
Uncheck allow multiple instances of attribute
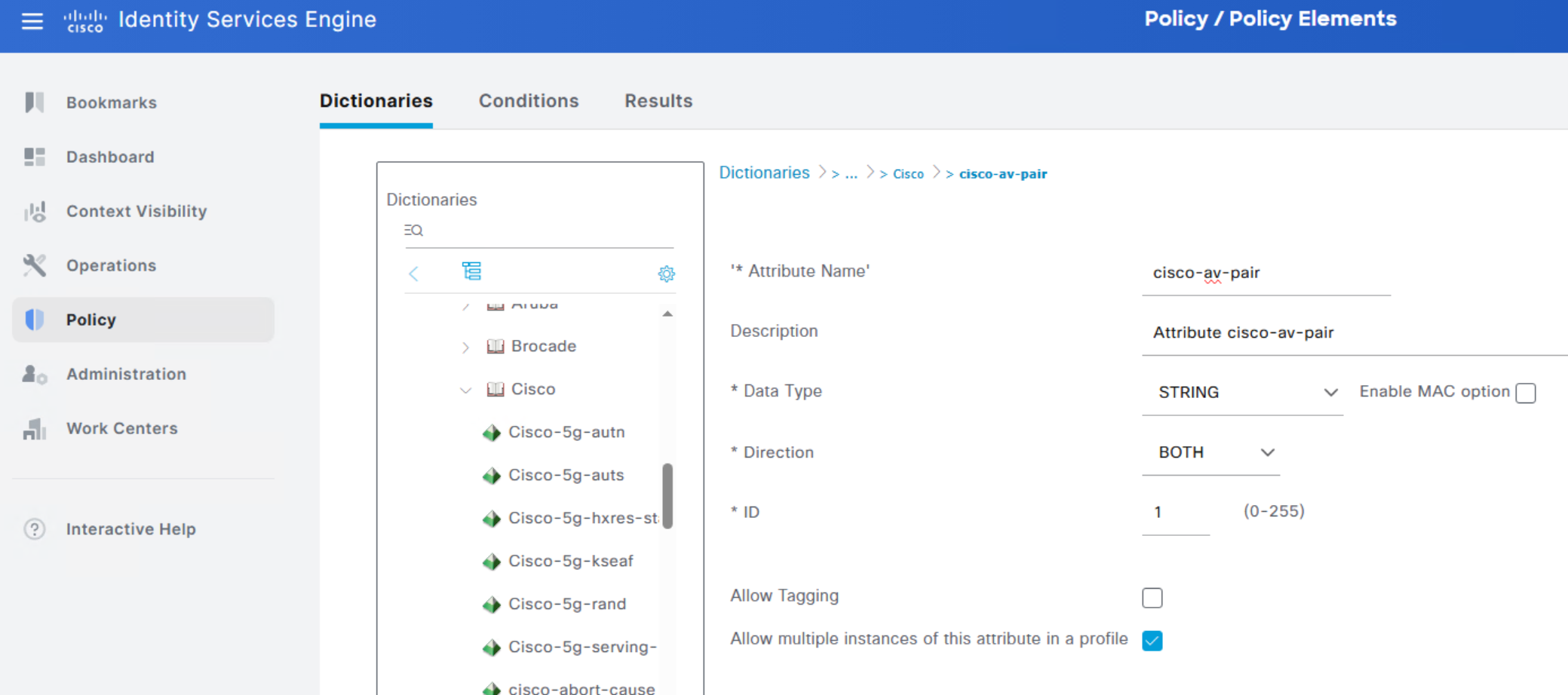pyautogui.click(x=1152, y=640)
